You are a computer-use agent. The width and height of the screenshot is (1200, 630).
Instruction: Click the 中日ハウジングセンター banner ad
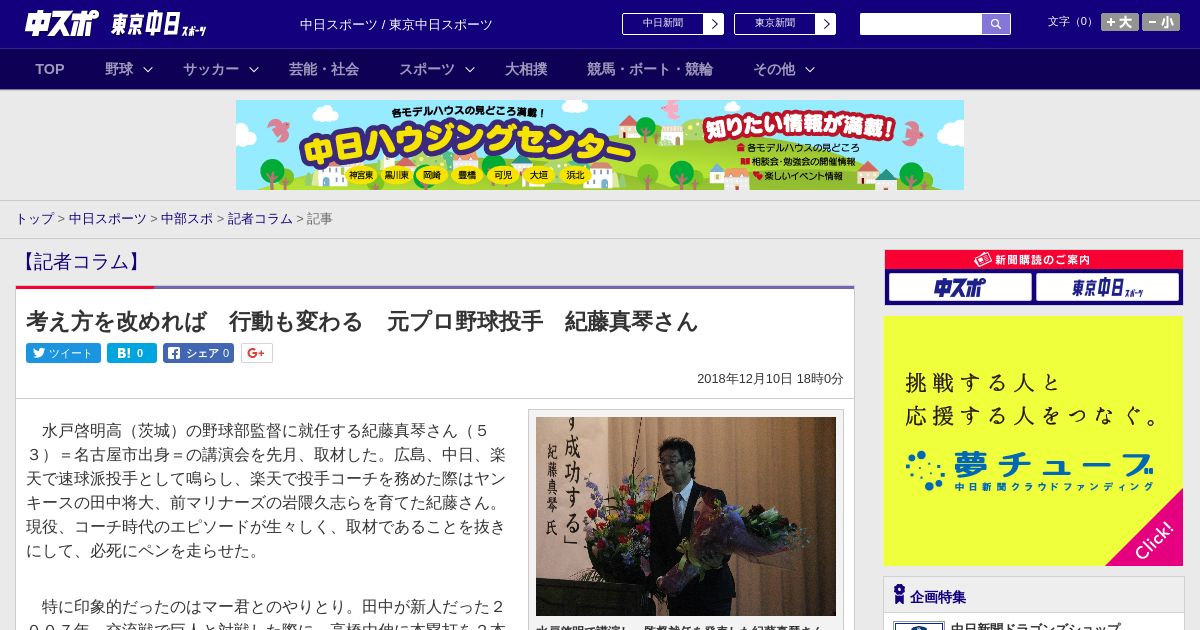coord(600,145)
